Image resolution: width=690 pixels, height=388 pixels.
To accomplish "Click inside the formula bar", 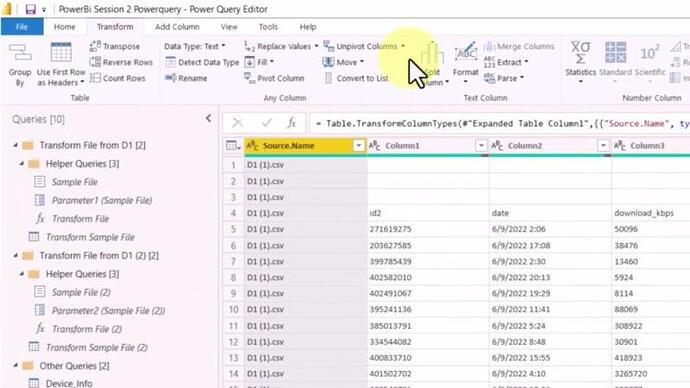I will [x=499, y=123].
